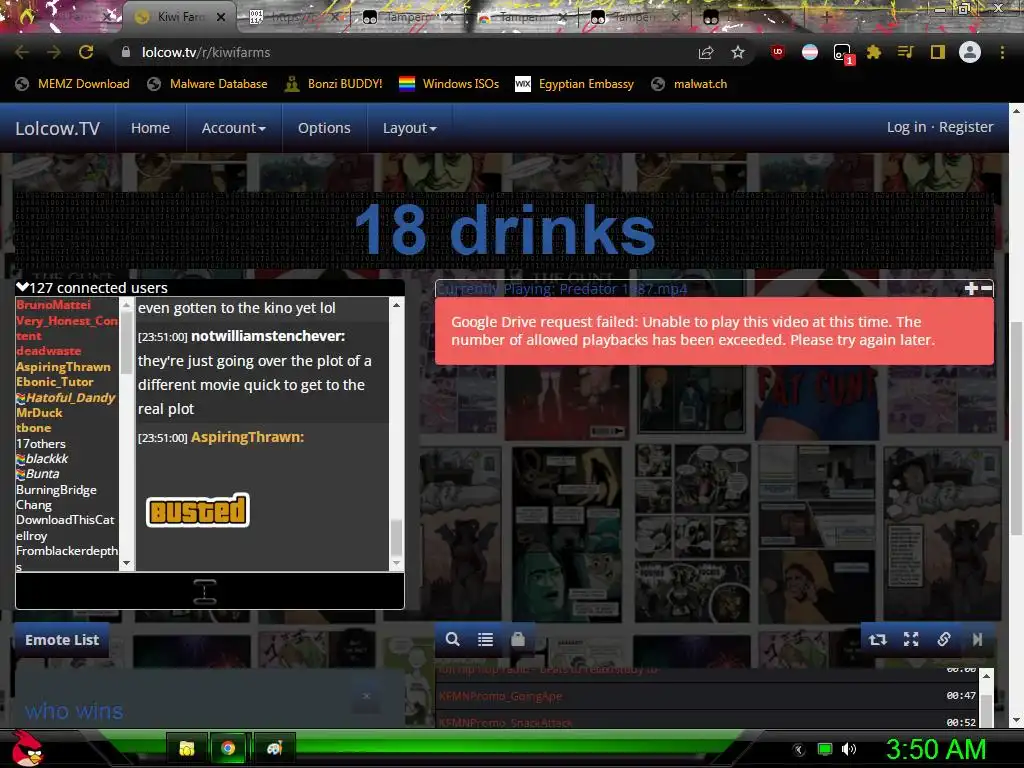Viewport: 1024px width, 768px height.
Task: Click the Busted emote image in chat
Action: 198,510
